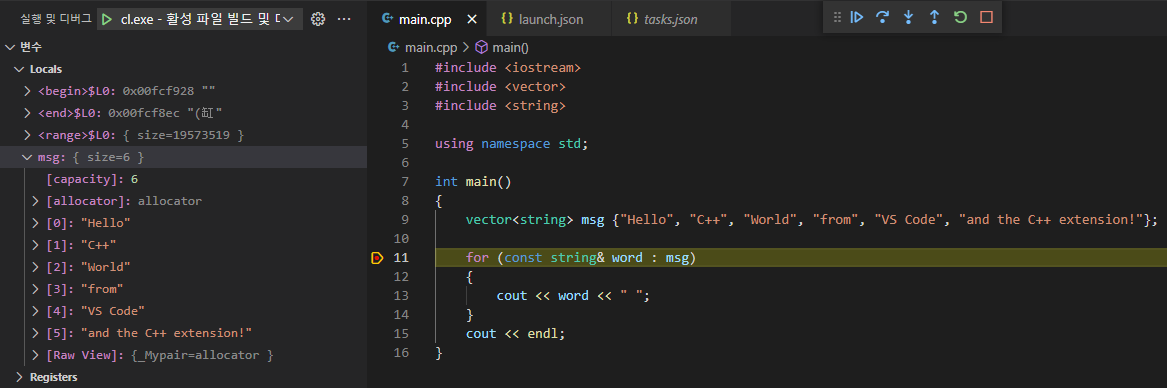Expand the Registers scope
The height and width of the screenshot is (388, 1167).
[19, 377]
